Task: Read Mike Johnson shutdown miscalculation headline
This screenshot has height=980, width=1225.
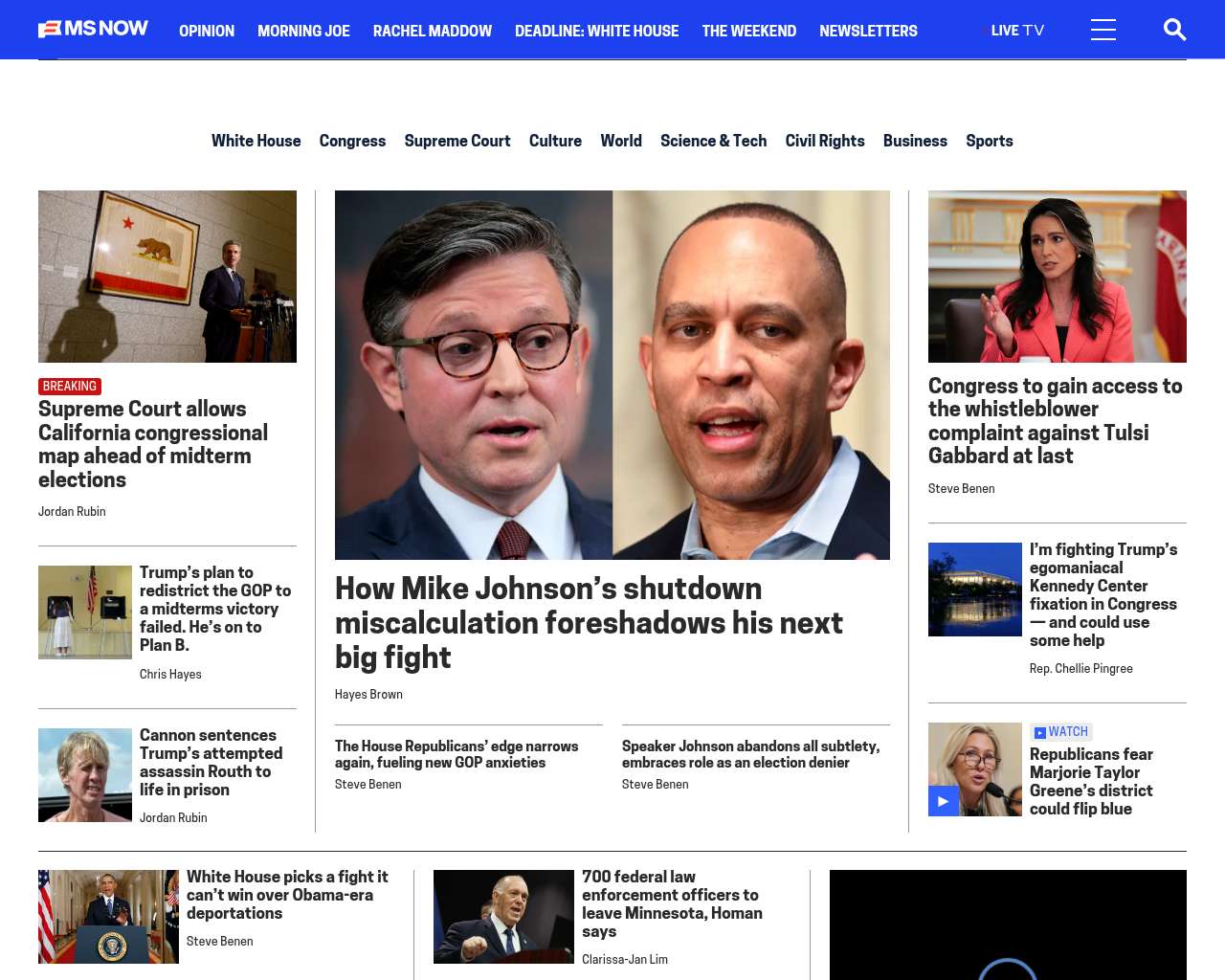Action: [x=589, y=623]
